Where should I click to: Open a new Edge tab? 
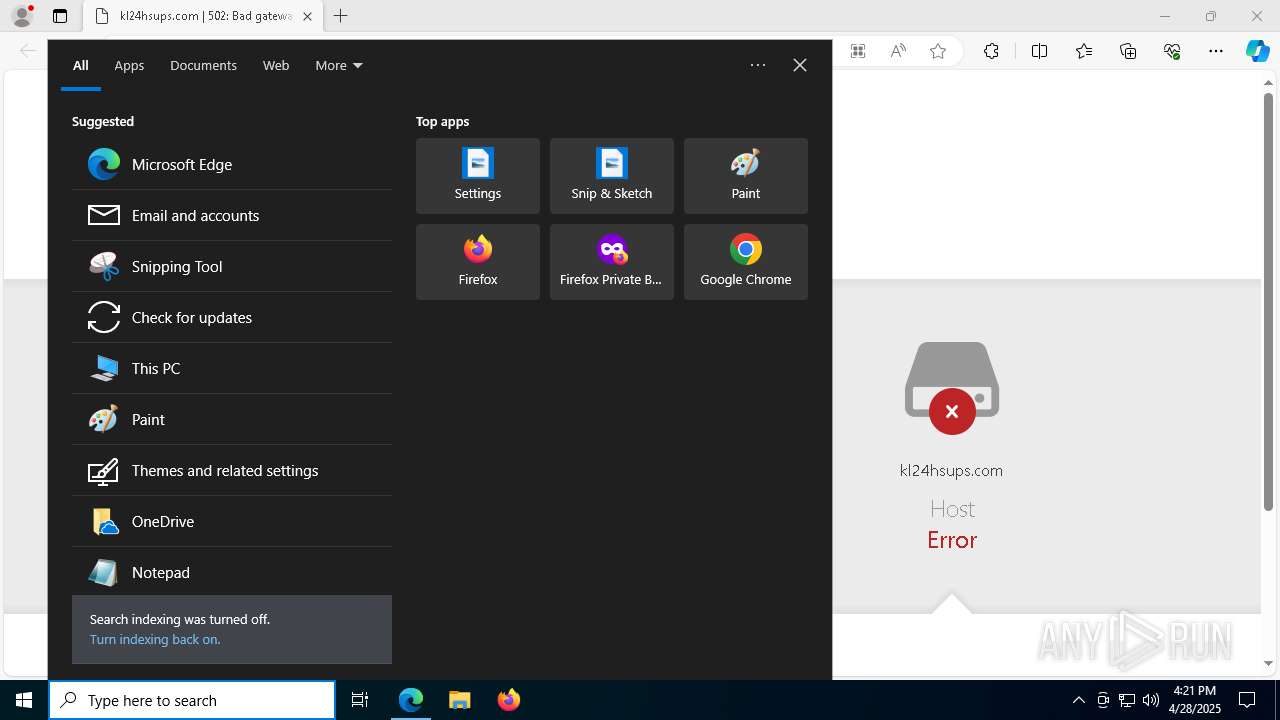(341, 16)
